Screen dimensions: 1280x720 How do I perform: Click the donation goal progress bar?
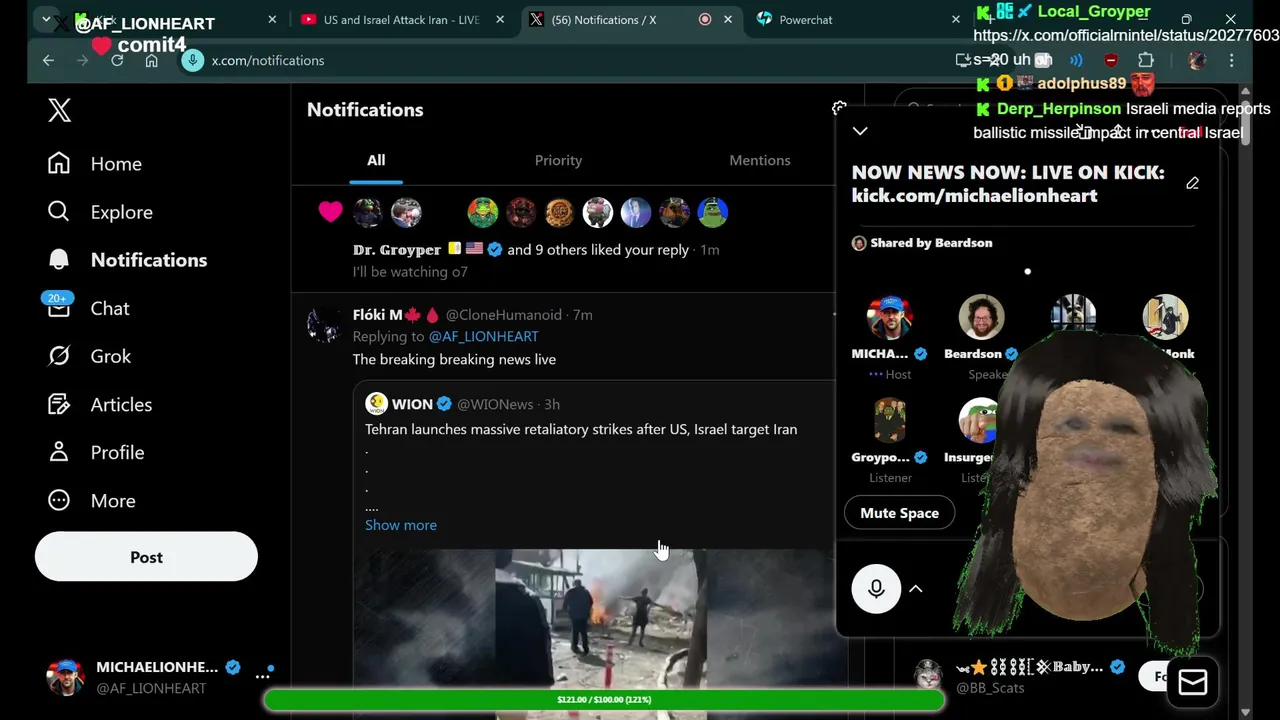pyautogui.click(x=604, y=700)
